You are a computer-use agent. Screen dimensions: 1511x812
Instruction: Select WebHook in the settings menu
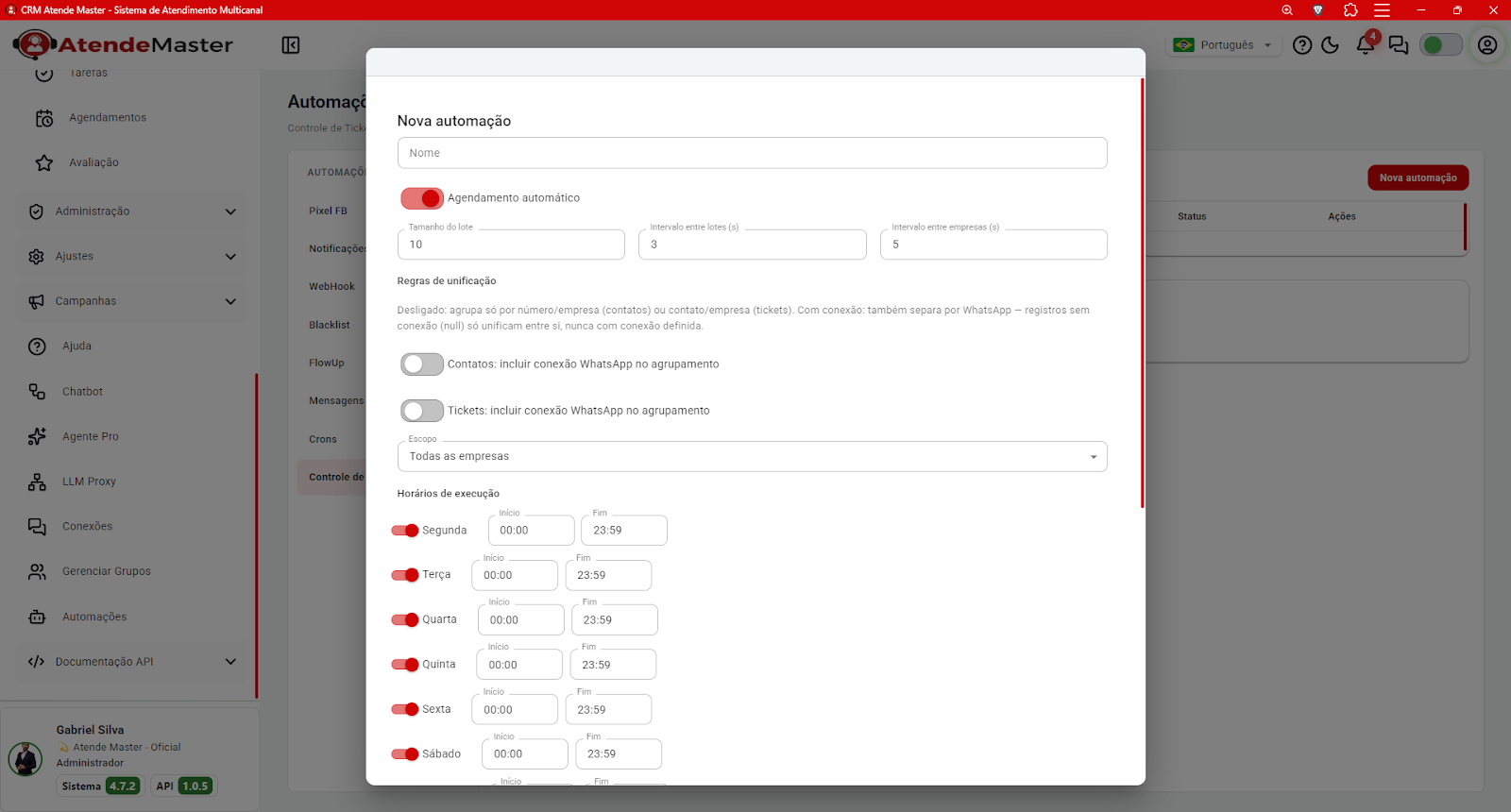tap(331, 287)
